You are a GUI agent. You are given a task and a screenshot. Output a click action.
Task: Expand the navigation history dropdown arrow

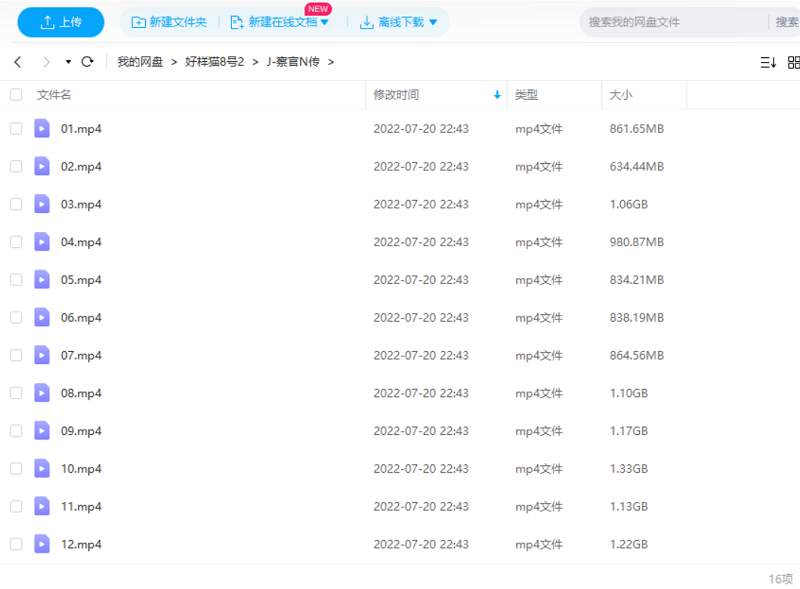[68, 62]
